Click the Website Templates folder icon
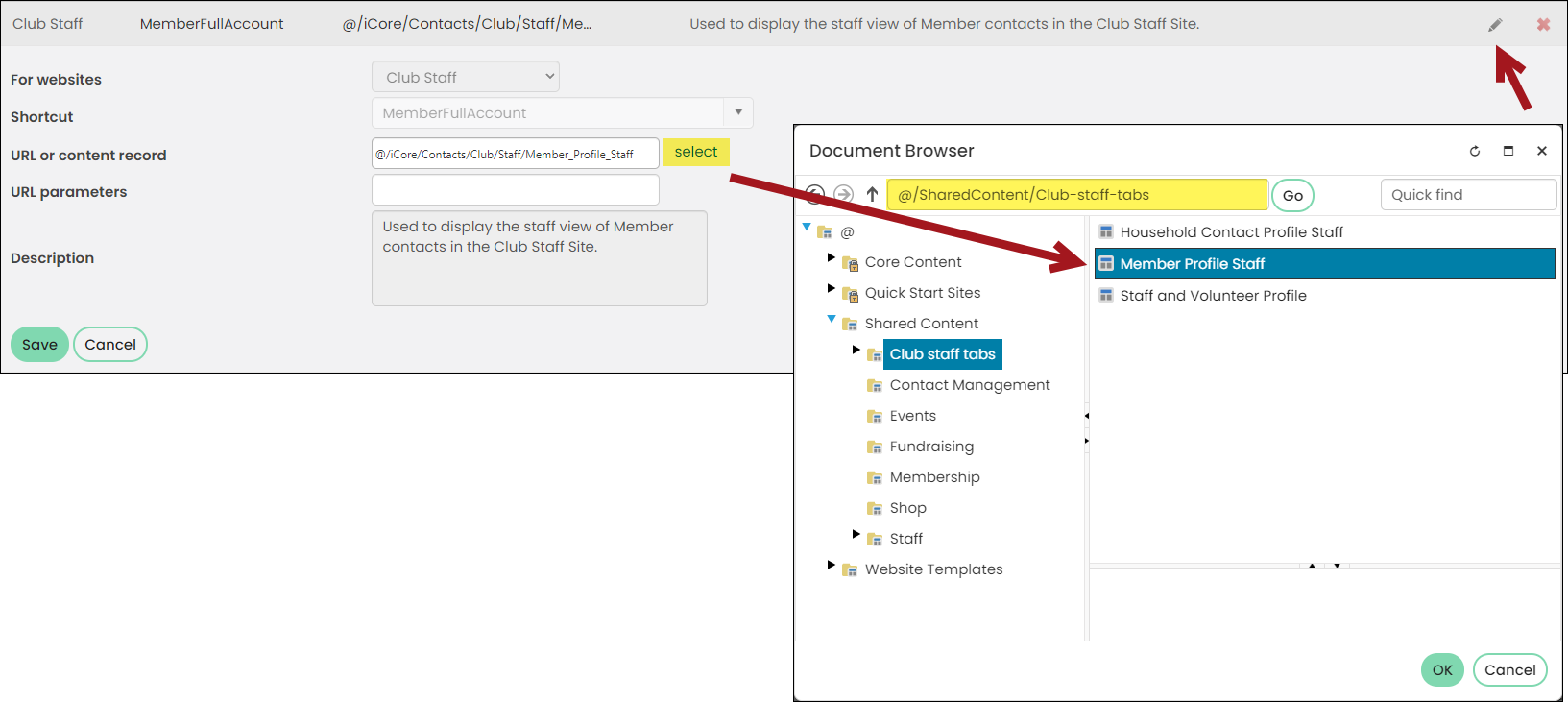The image size is (1568, 702). 850,569
